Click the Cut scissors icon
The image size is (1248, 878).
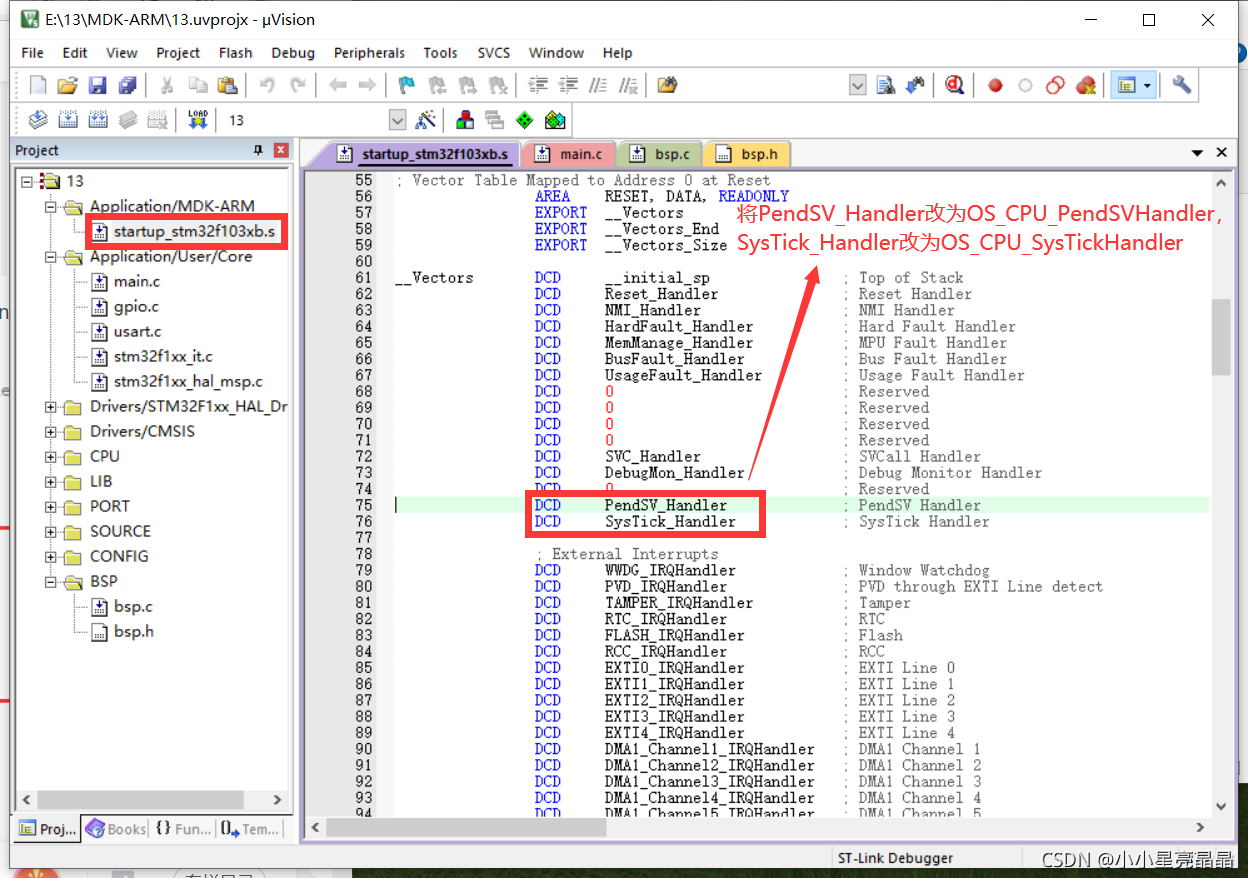[167, 85]
